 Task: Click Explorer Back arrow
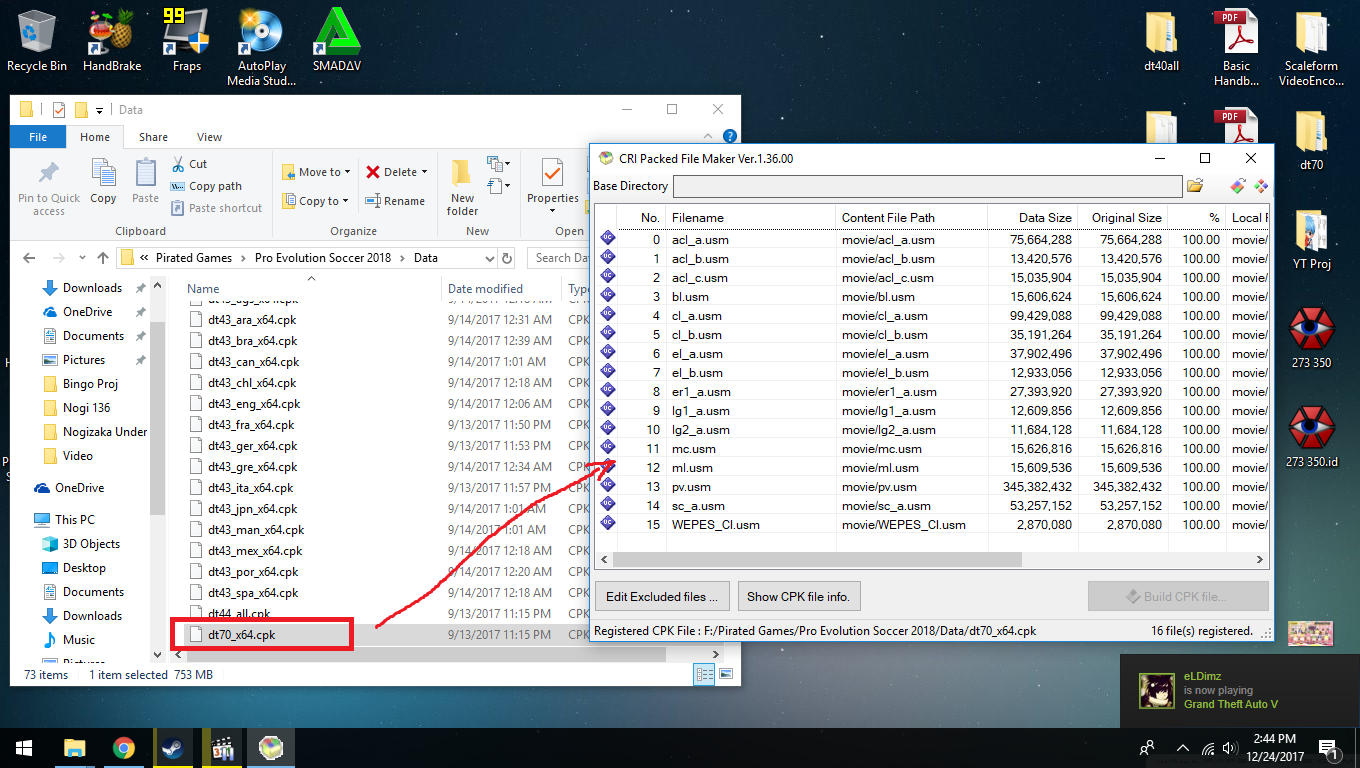(x=27, y=258)
